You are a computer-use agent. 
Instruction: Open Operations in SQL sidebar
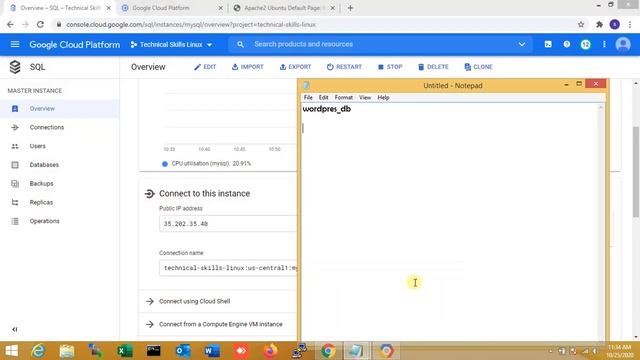click(x=60, y=221)
